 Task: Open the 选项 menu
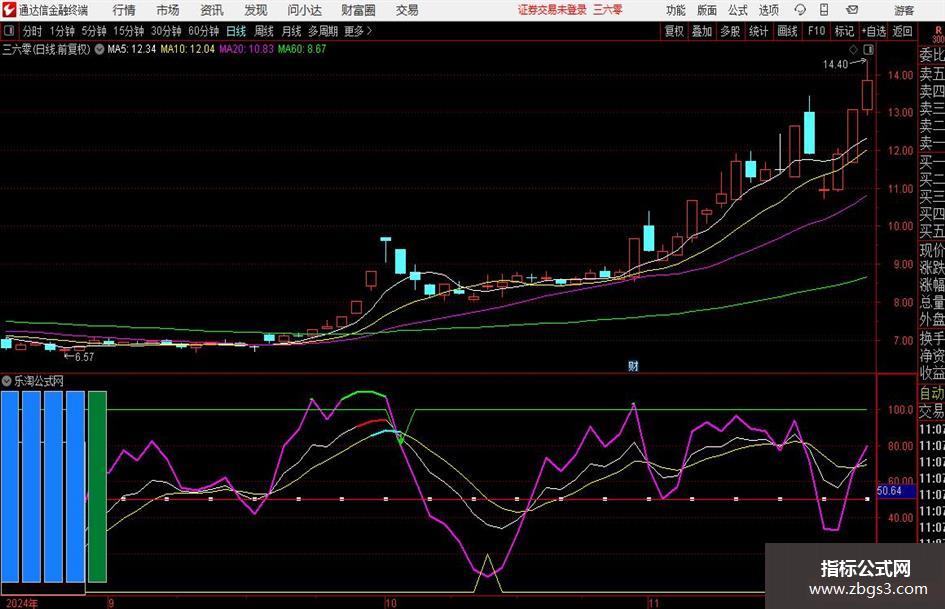pos(768,10)
